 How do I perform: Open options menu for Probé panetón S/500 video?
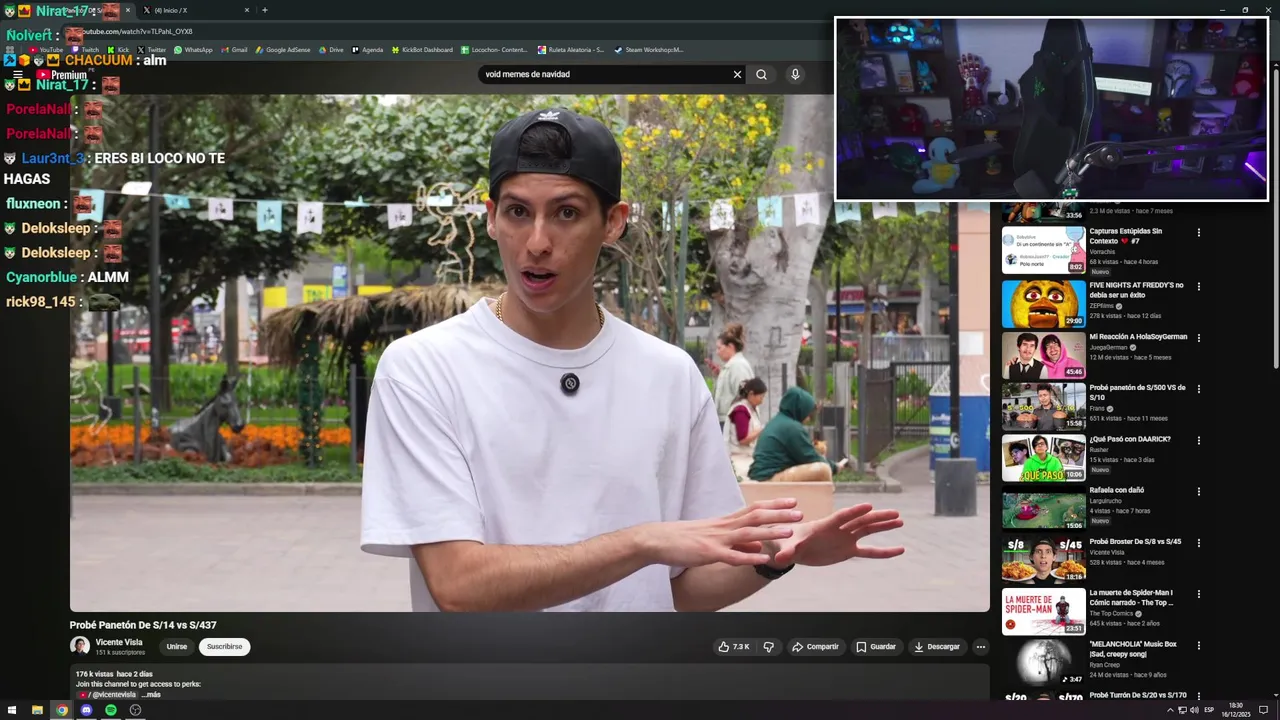[1198, 389]
